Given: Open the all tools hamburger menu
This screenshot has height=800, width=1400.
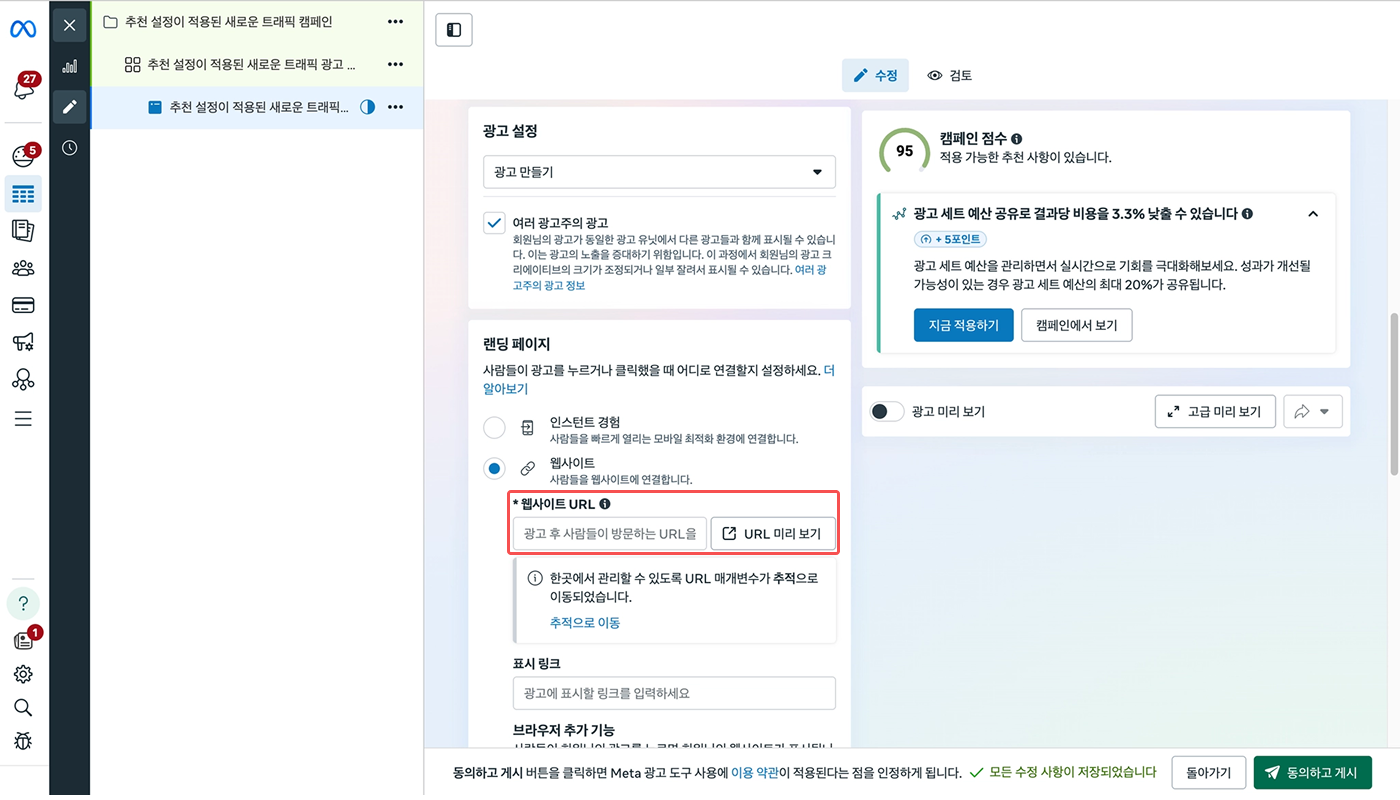Looking at the screenshot, I should [23, 419].
